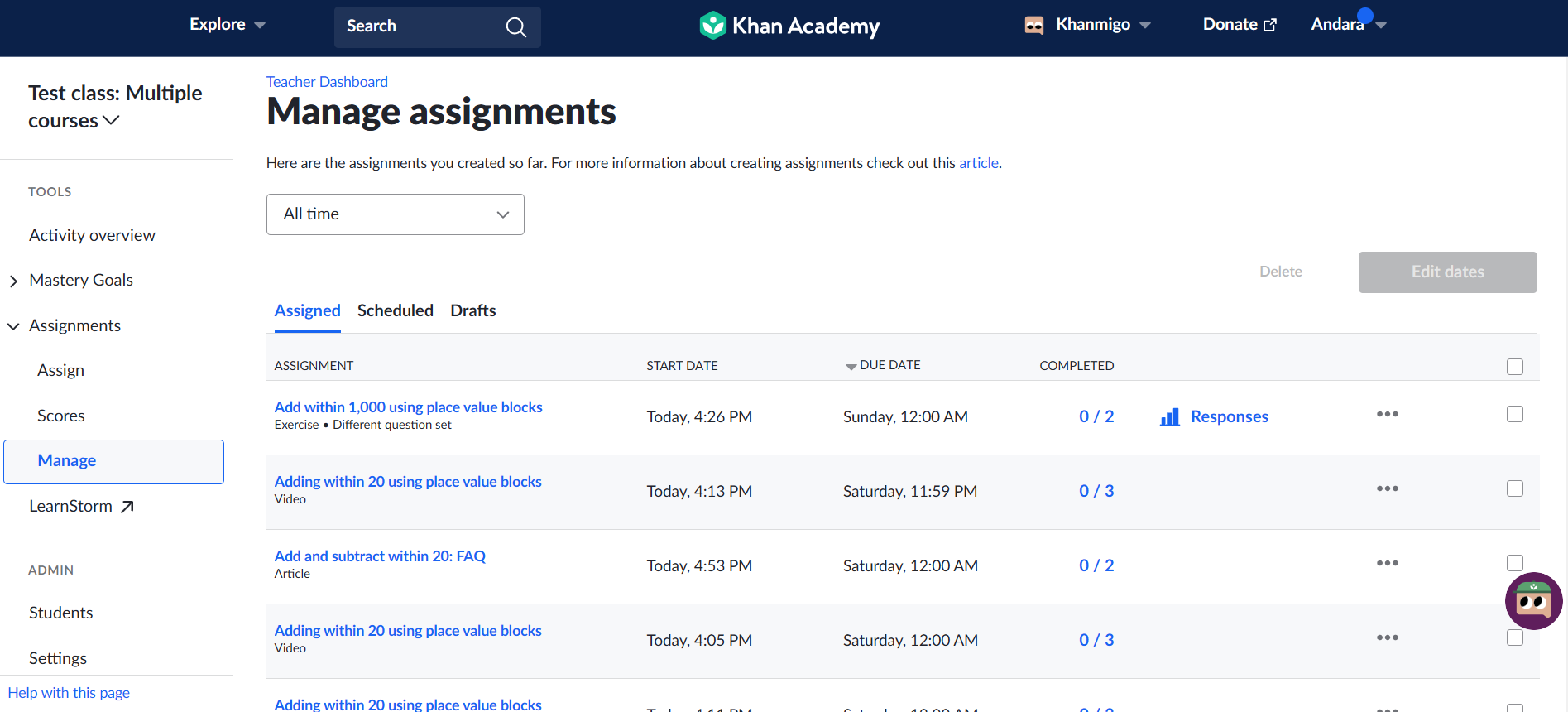
Task: Switch to the Scheduled tab
Action: pyautogui.click(x=396, y=310)
